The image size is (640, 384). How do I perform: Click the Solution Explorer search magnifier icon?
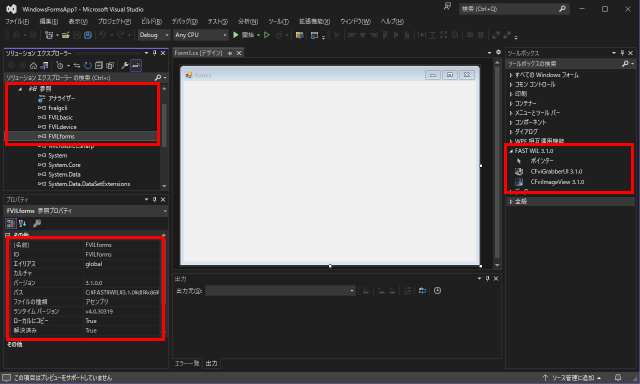coord(158,78)
